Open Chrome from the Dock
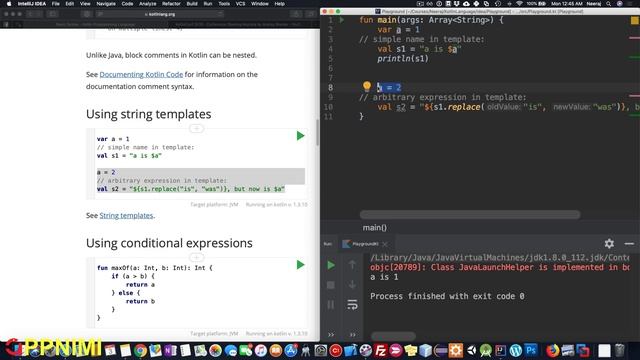This screenshot has width=640, height=360. [x=140, y=351]
